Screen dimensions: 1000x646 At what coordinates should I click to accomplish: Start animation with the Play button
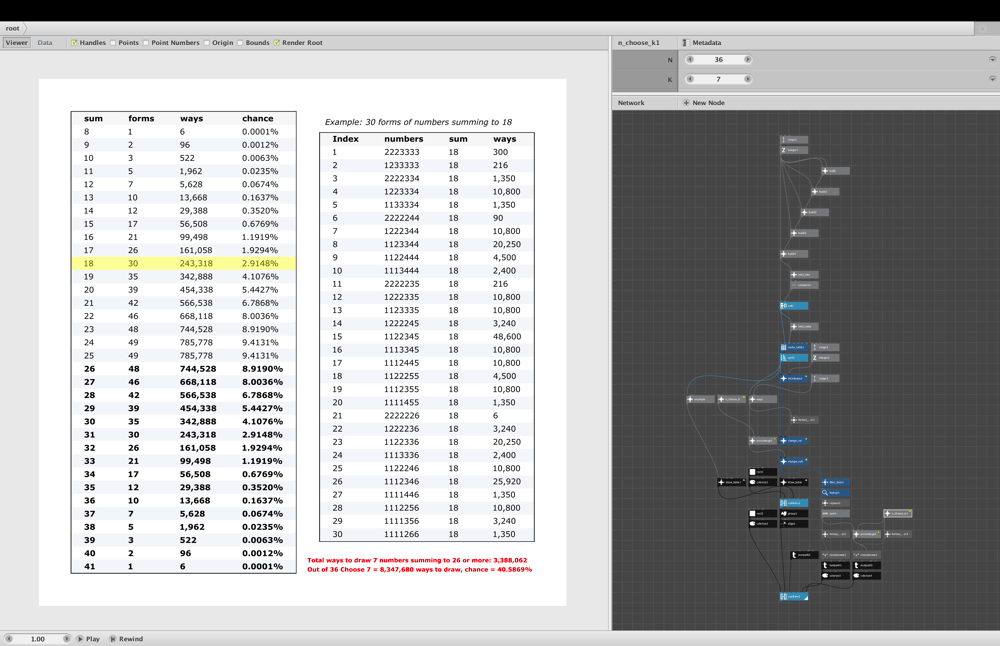(89, 638)
